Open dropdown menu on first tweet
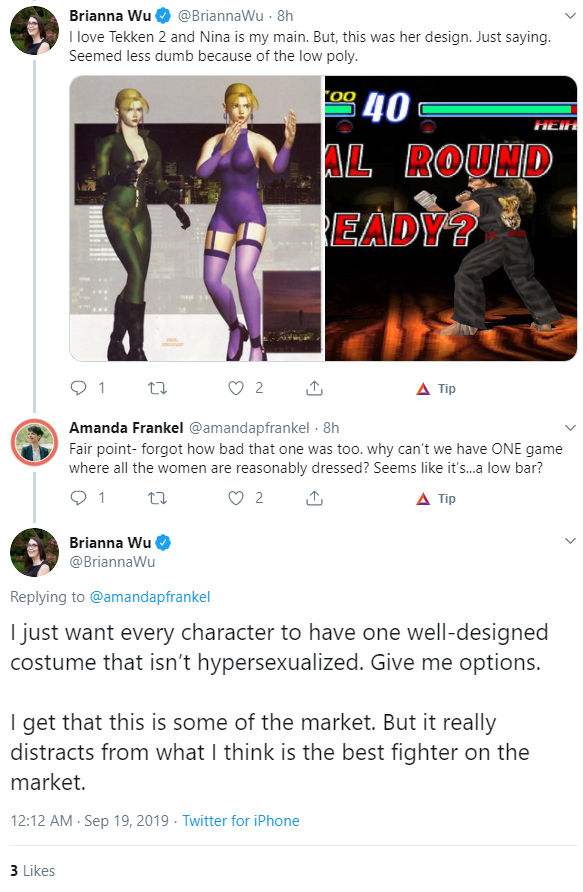 coord(570,16)
